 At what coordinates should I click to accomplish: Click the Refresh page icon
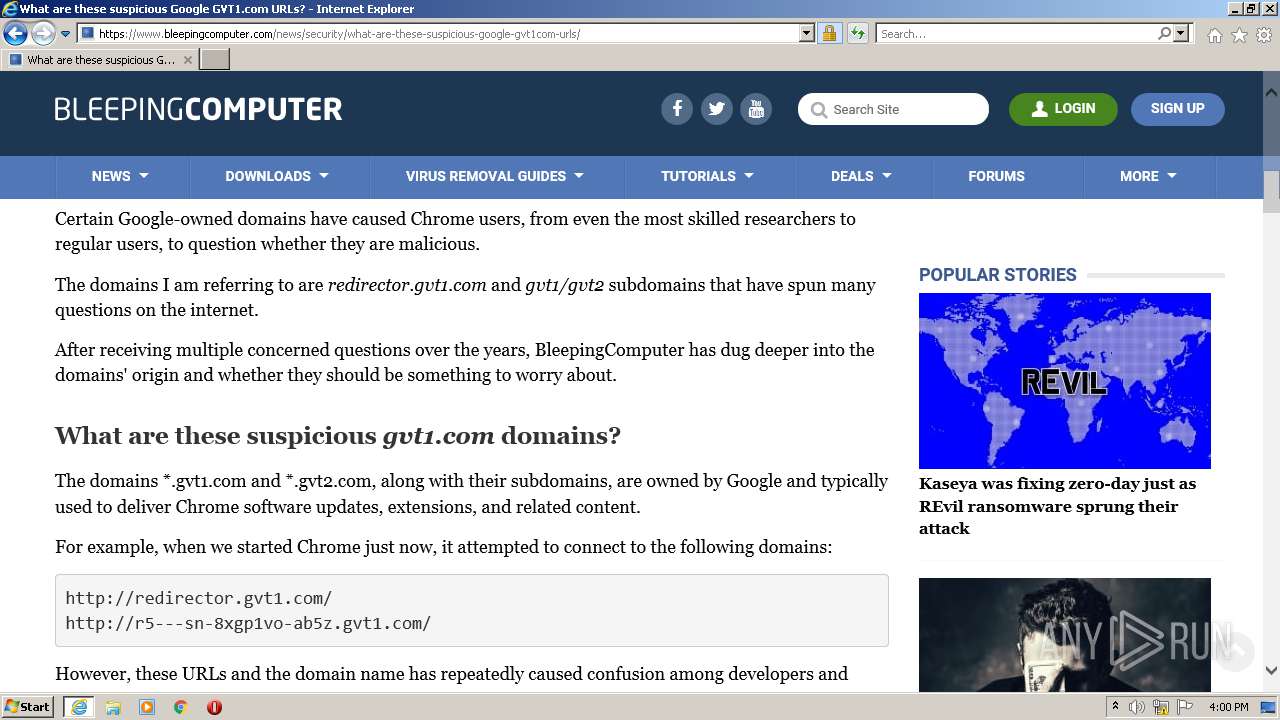tap(858, 33)
